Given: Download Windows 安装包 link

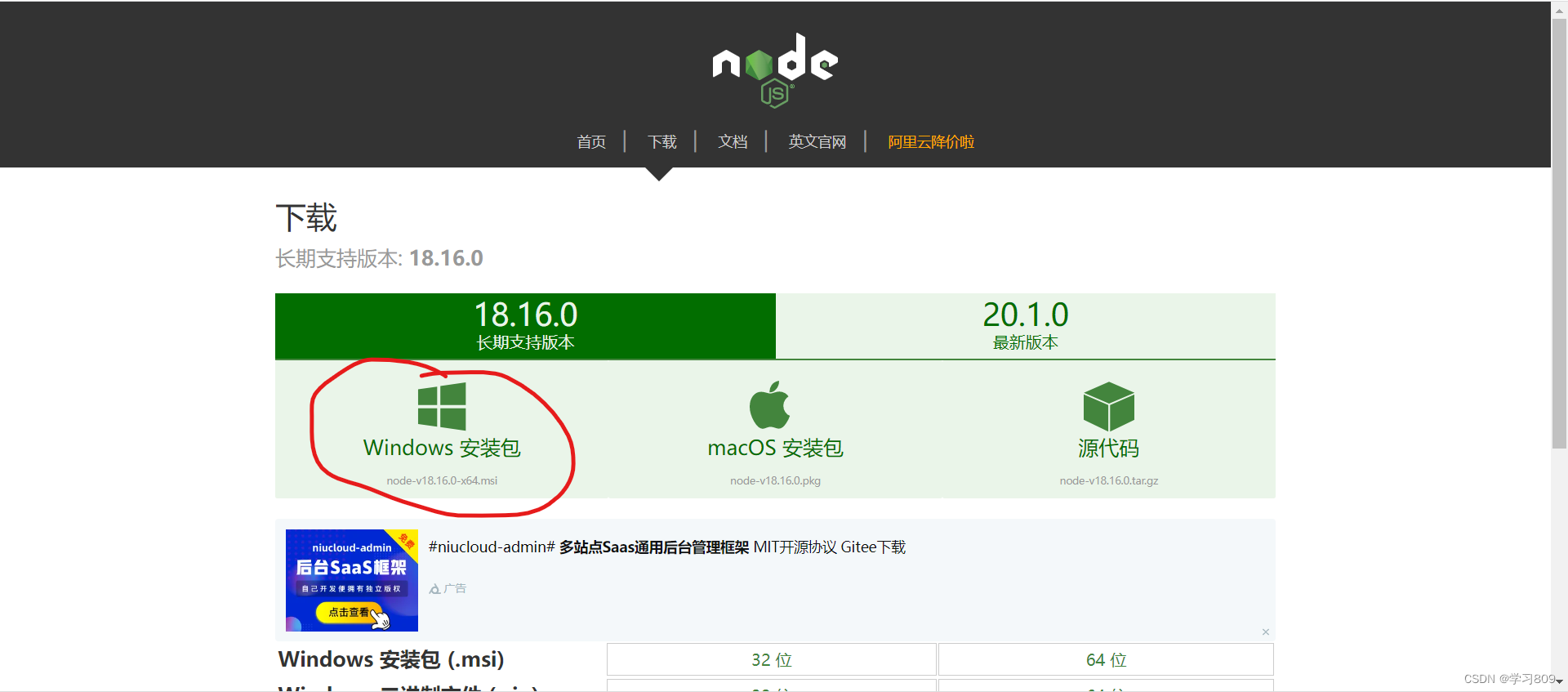Looking at the screenshot, I should (442, 448).
